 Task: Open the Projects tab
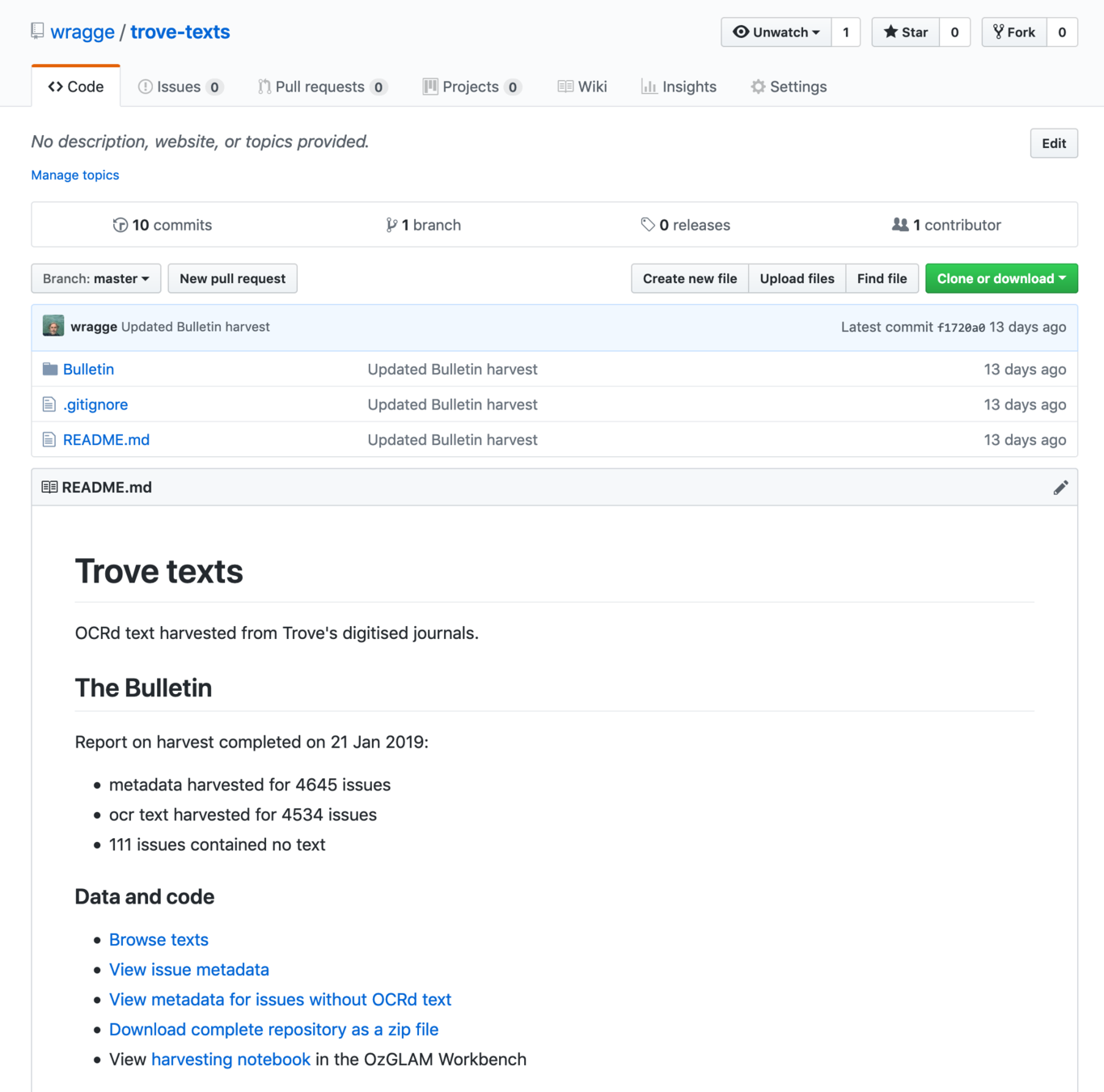coord(472,87)
